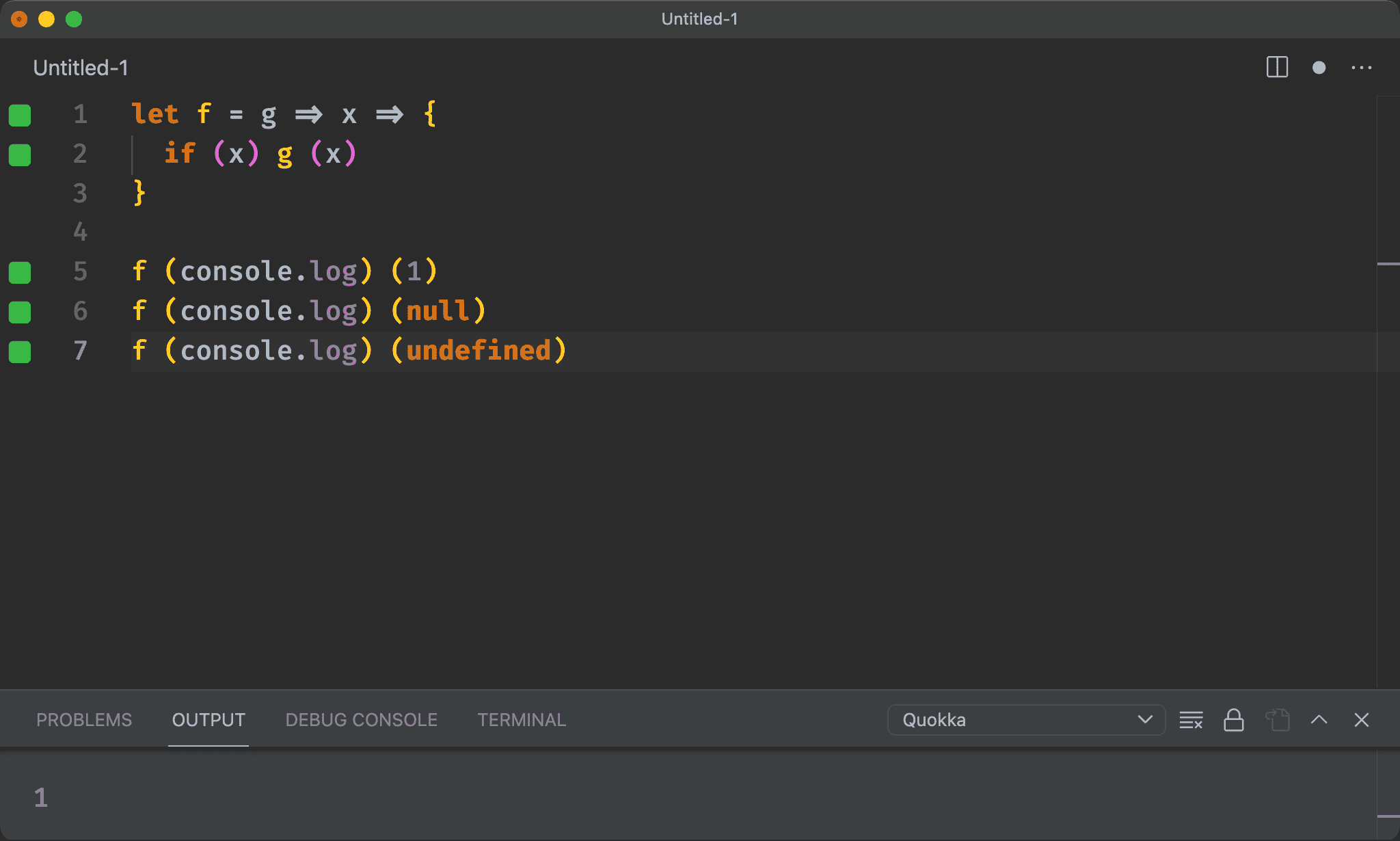Click the output value 1 in the panel

click(41, 798)
